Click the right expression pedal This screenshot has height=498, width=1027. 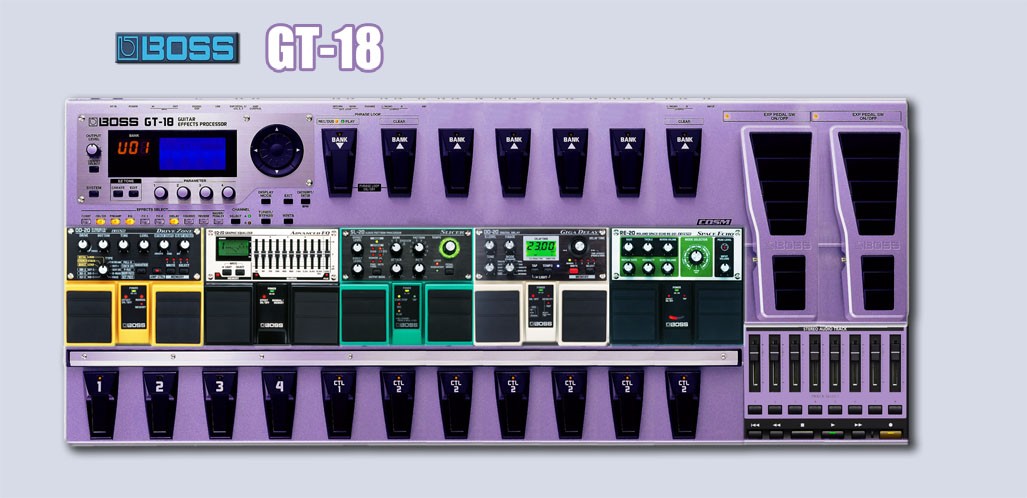click(869, 220)
